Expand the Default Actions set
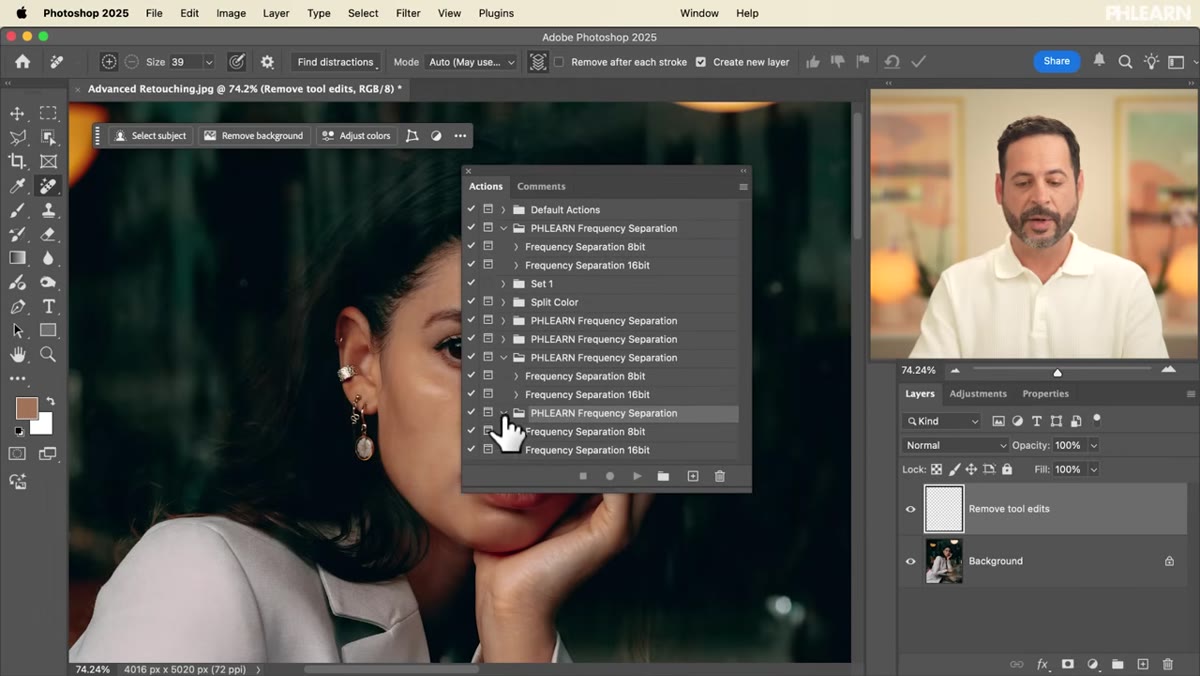Viewport: 1200px width, 676px height. point(503,210)
